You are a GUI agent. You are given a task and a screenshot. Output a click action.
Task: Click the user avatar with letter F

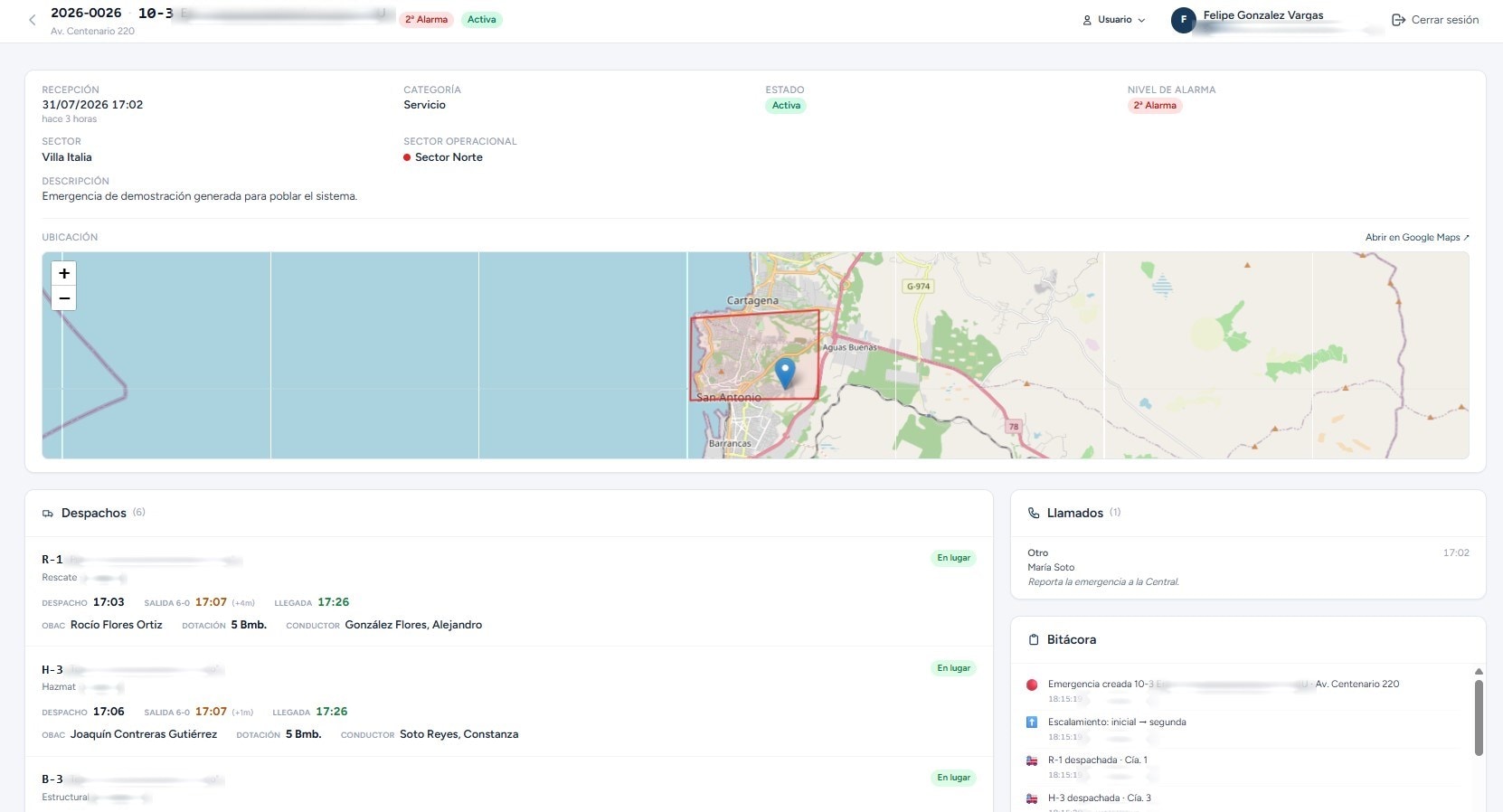(1183, 20)
